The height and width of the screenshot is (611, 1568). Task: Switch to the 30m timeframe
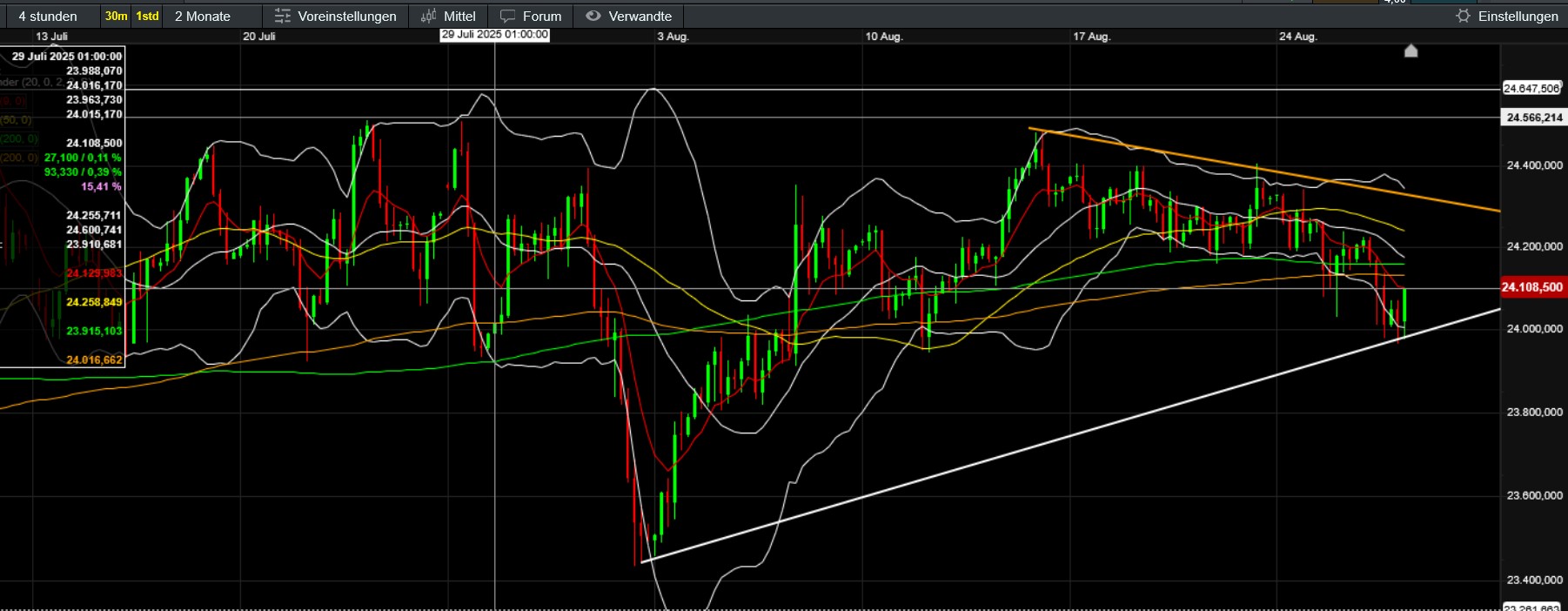tap(116, 17)
